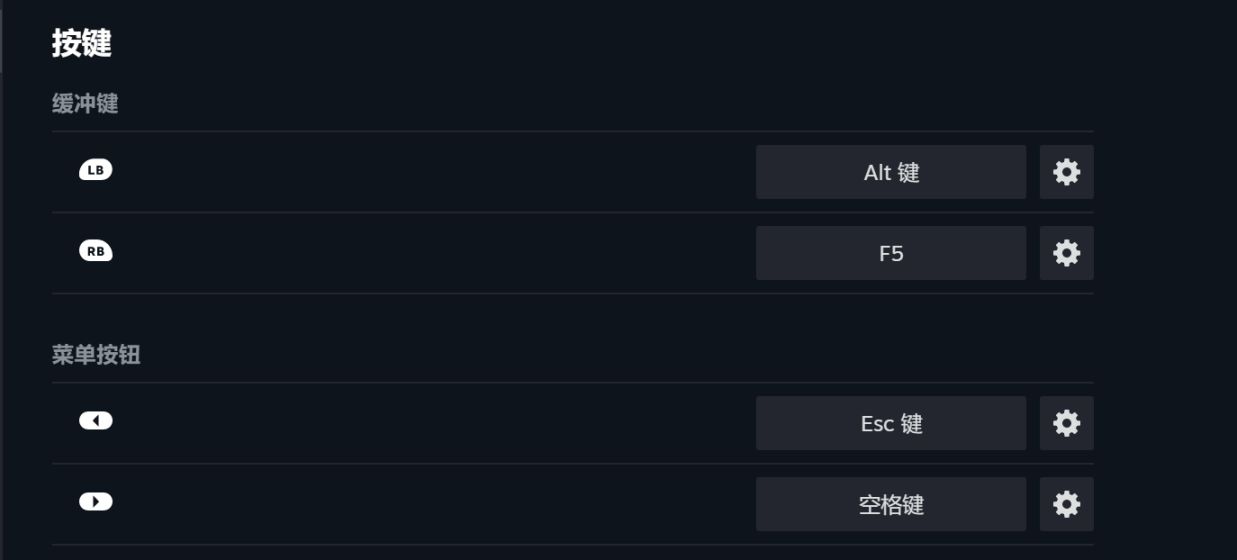Image resolution: width=1237 pixels, height=560 pixels.
Task: Change the F5 key binding
Action: [890, 253]
